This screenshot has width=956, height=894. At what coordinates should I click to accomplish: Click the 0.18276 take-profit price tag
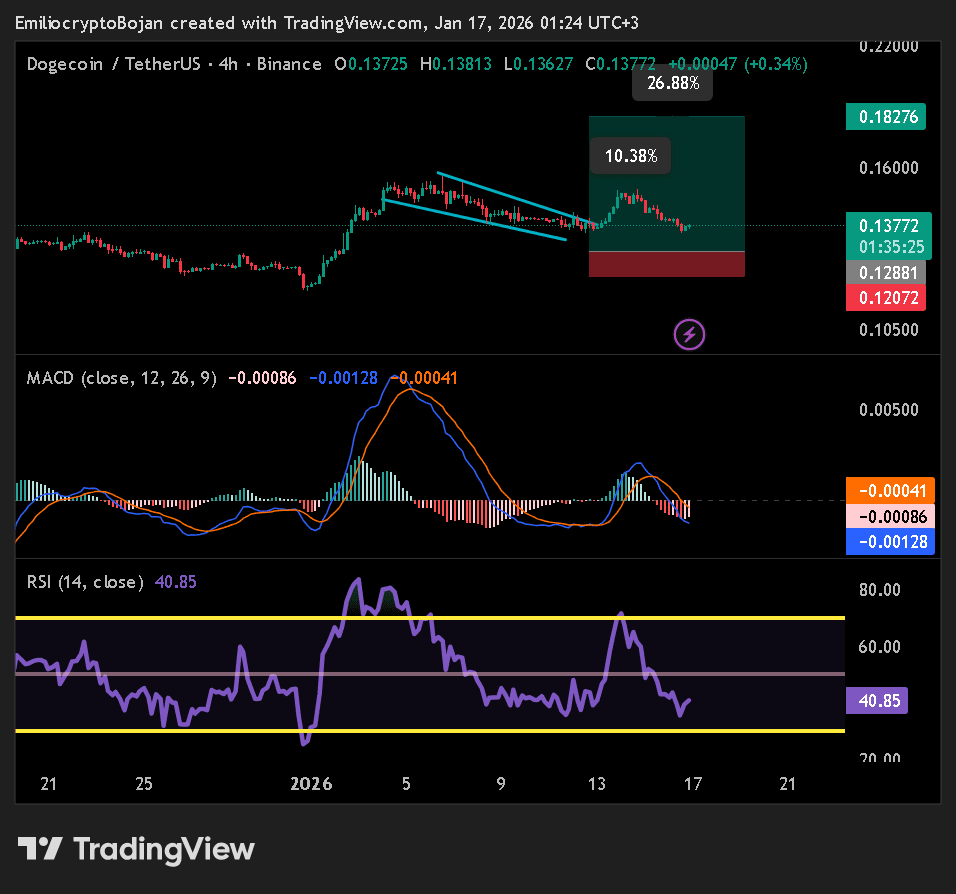coord(886,116)
